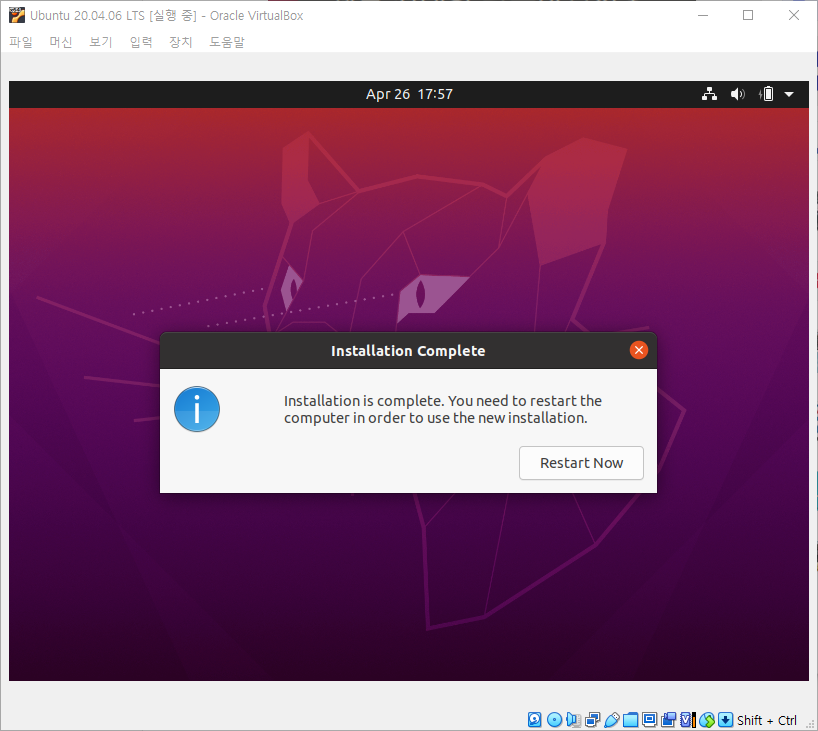Click the keyboard capture arrow icon

coord(725,720)
